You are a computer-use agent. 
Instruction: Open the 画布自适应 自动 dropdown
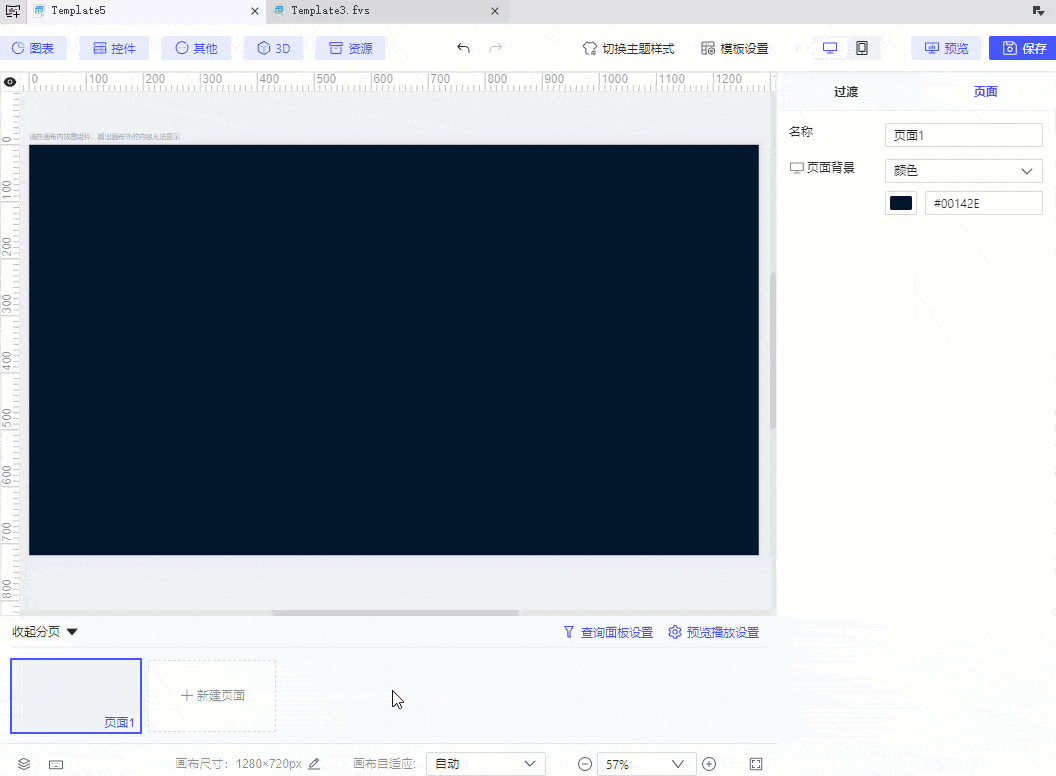pyautogui.click(x=485, y=763)
